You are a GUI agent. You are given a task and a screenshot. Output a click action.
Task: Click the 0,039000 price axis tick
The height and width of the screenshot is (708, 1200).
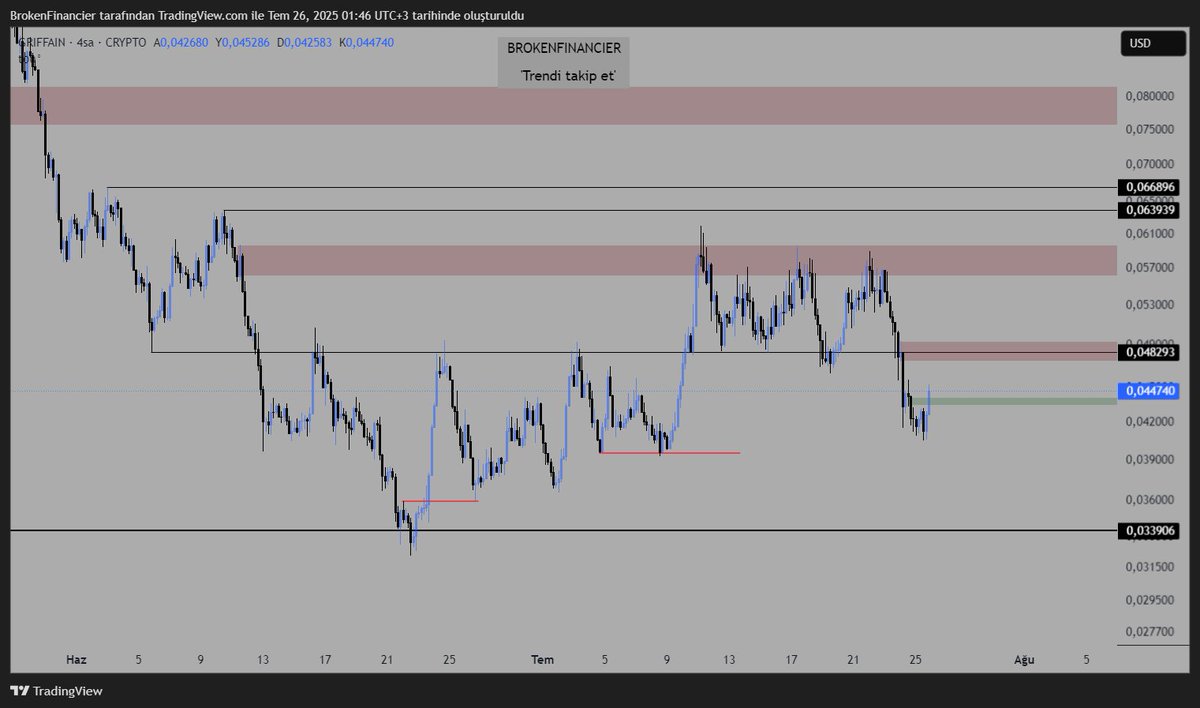pos(1150,459)
